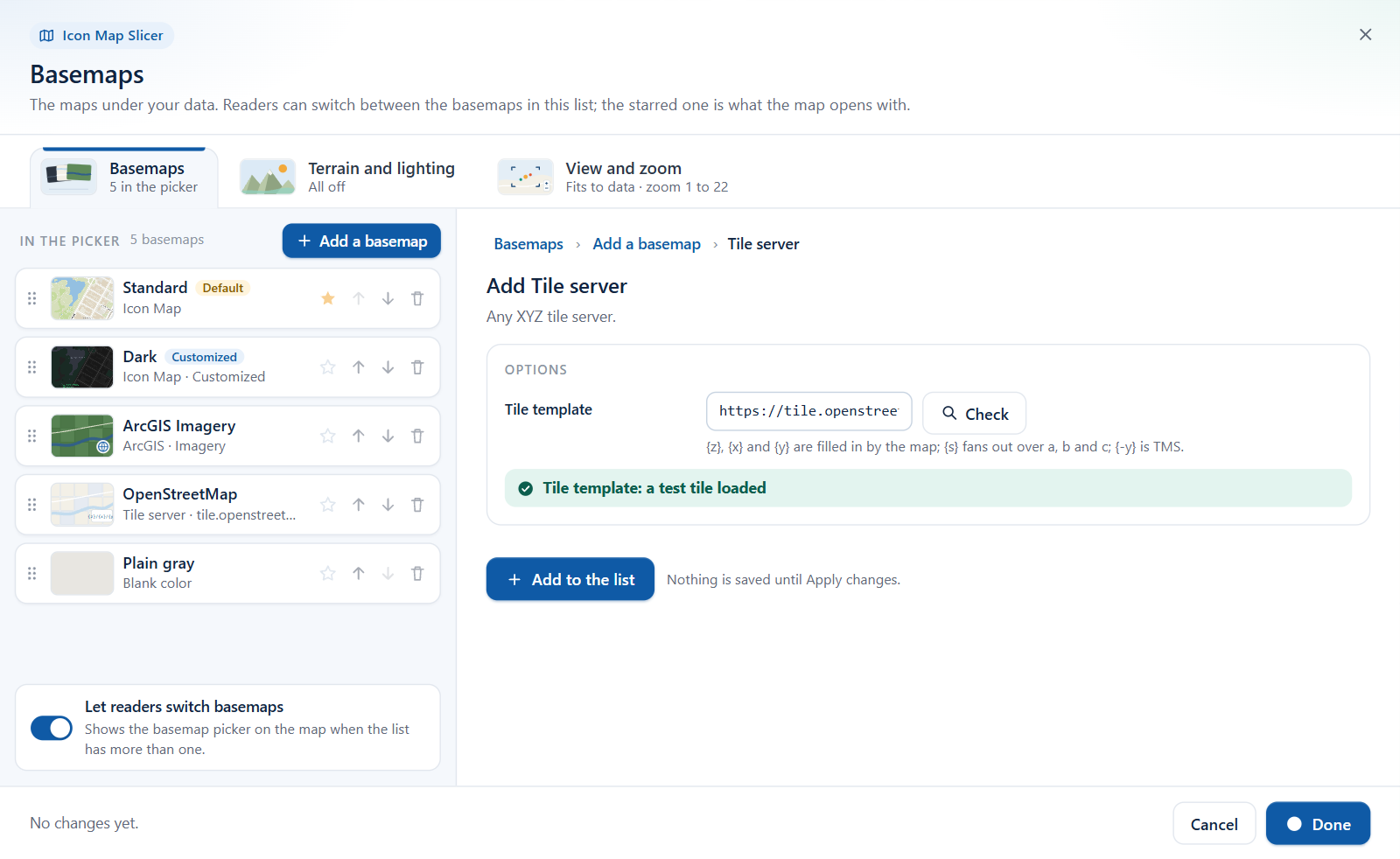Click the Default tag on Standard
The image size is (1400, 859).
[x=223, y=288]
